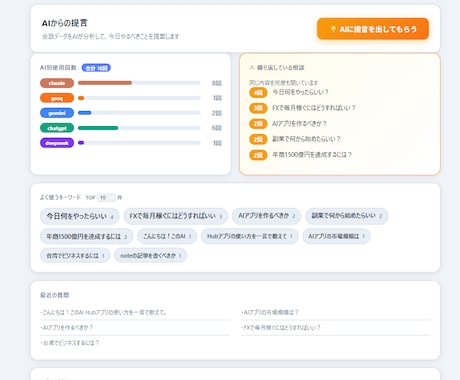The image size is (460, 380).
Task: Click repeated question 今日何をやったらいい？
Action: pos(300,92)
